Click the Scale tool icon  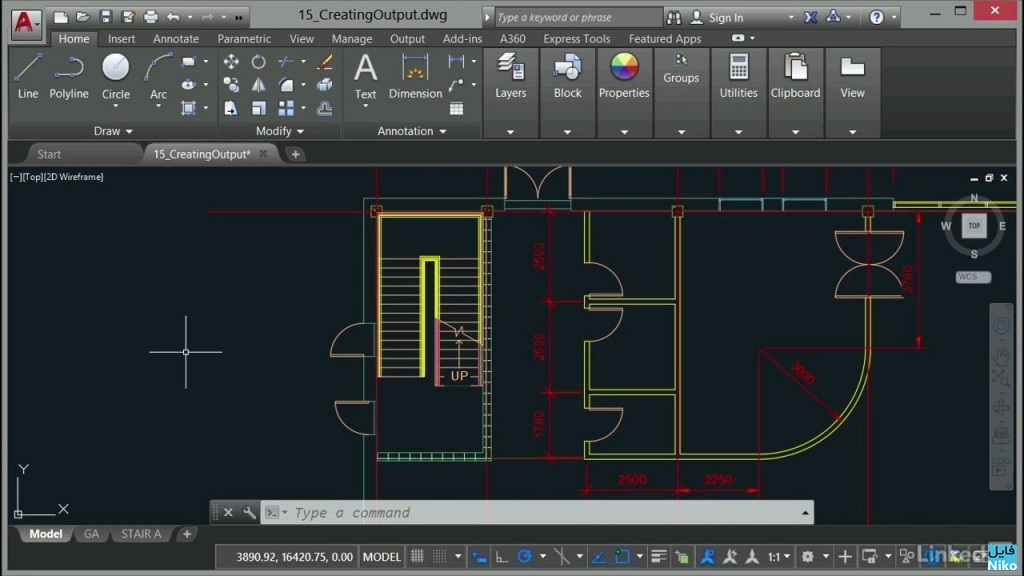point(259,108)
